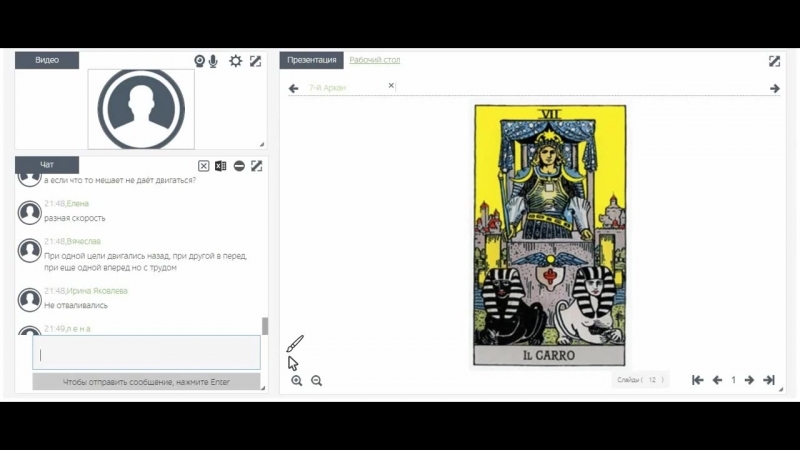Image resolution: width=800 pixels, height=450 pixels.
Task: Select the brush drawing tool
Action: (x=295, y=344)
